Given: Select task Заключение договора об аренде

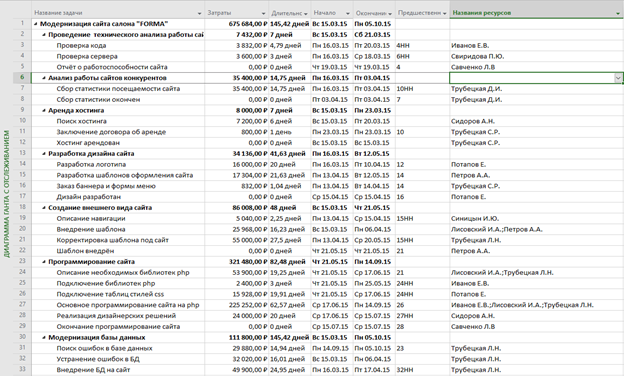Looking at the screenshot, I should (111, 132).
